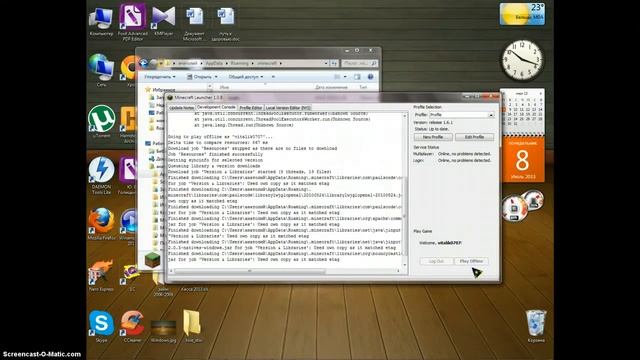Go back in the Explorer window
The image size is (640, 360).
click(x=144, y=63)
